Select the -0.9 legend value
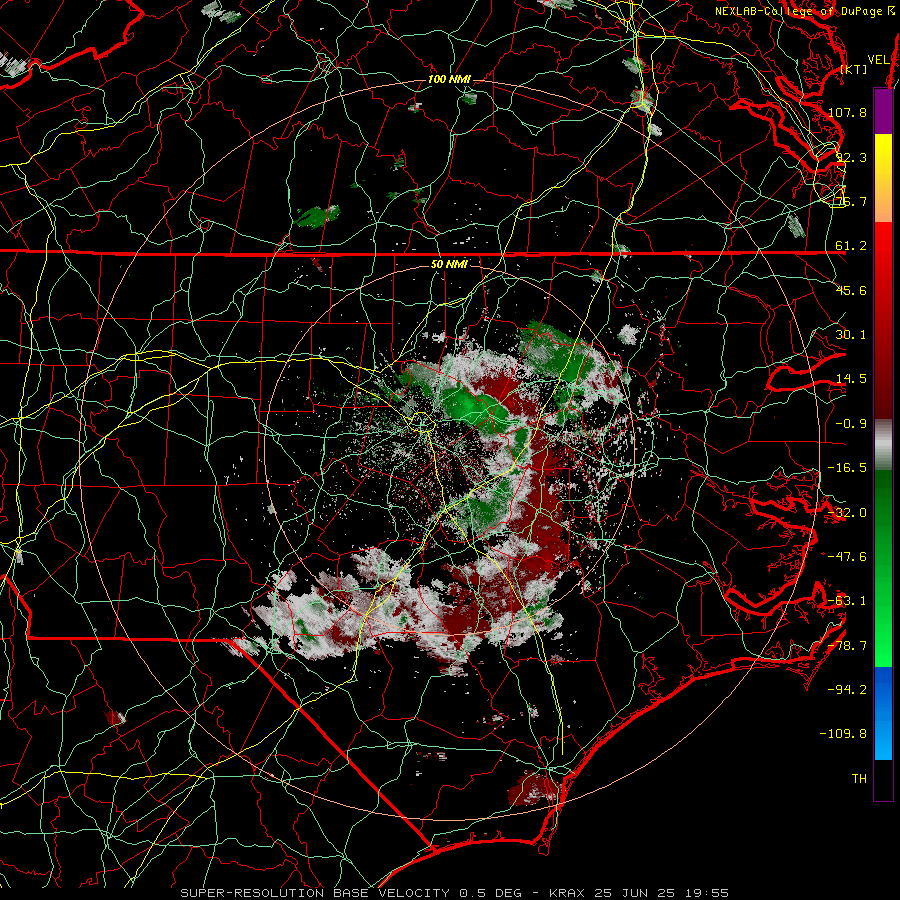This screenshot has height=900, width=900. 851,424
